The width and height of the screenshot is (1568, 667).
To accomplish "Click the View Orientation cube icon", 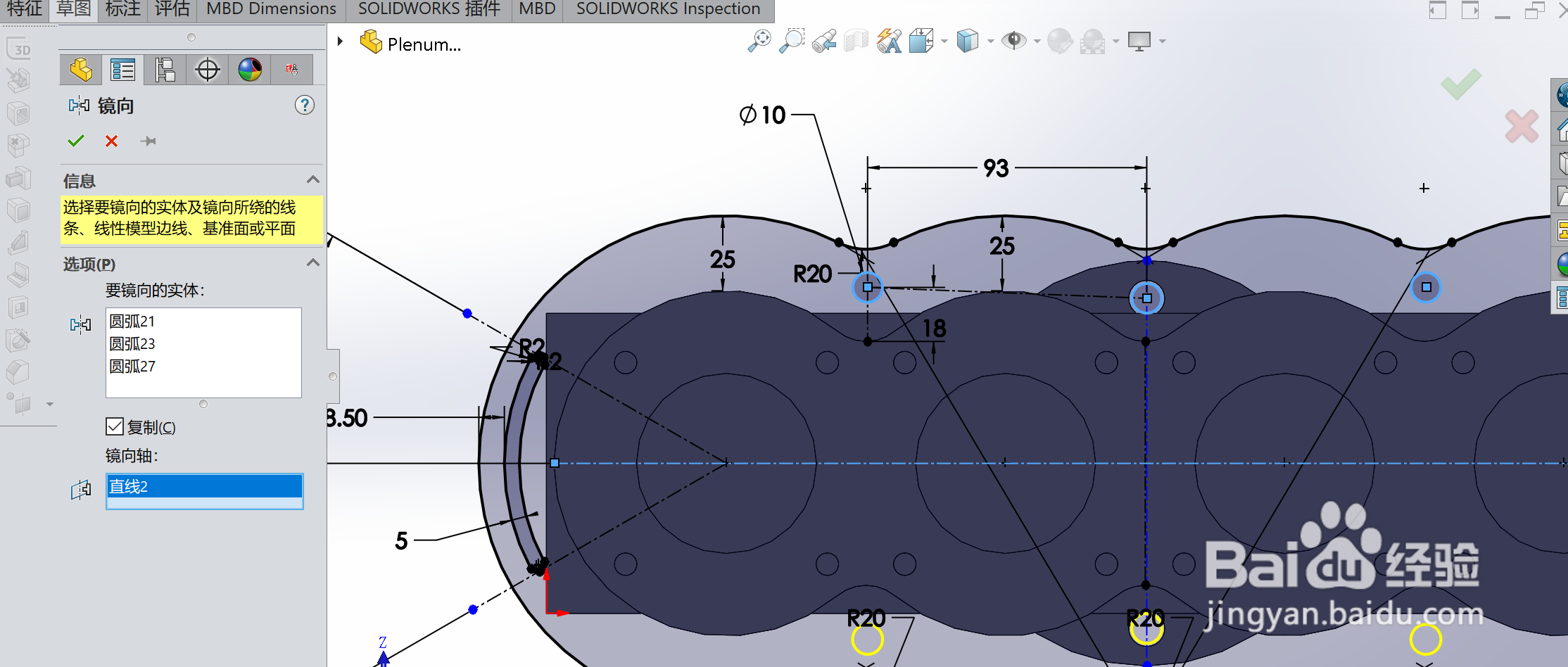I will 921,41.
